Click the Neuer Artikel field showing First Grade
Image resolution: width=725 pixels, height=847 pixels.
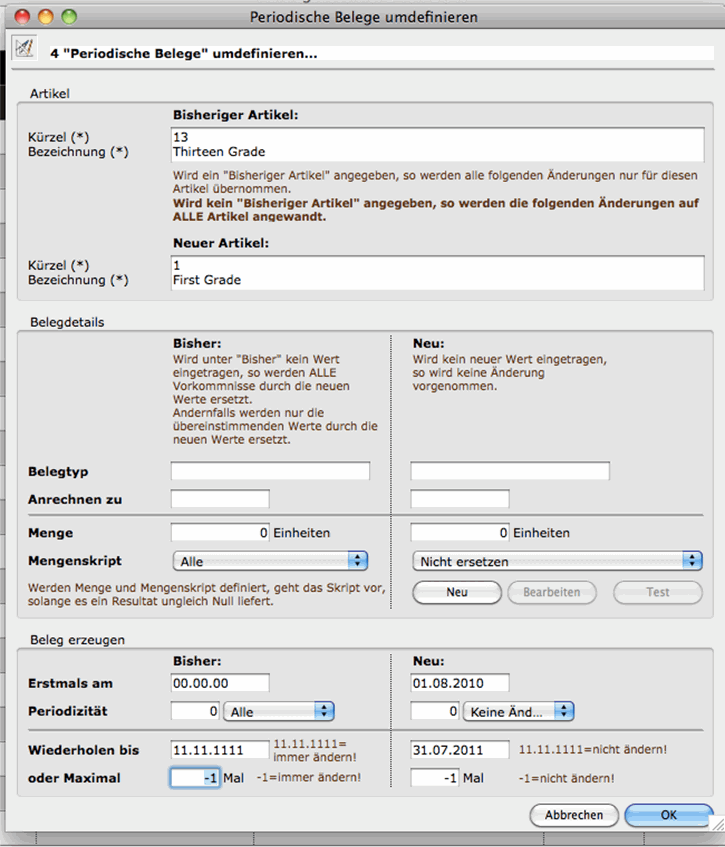coord(437,272)
